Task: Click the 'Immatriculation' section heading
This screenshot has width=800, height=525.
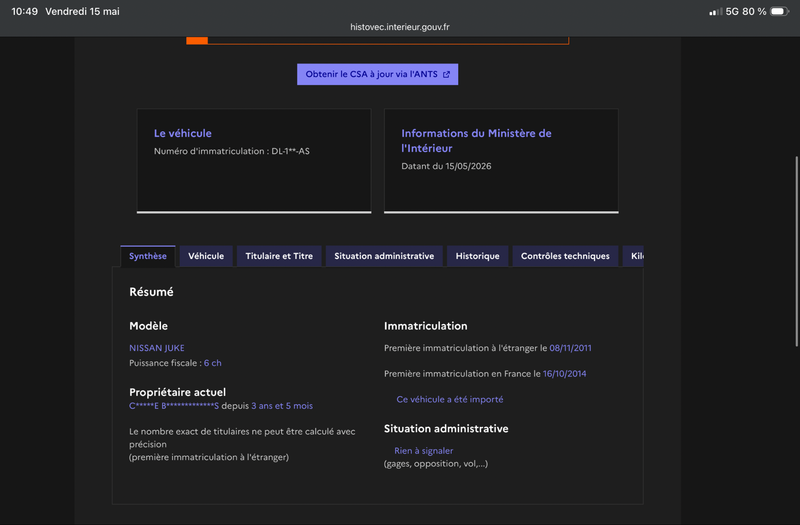Action: point(426,326)
